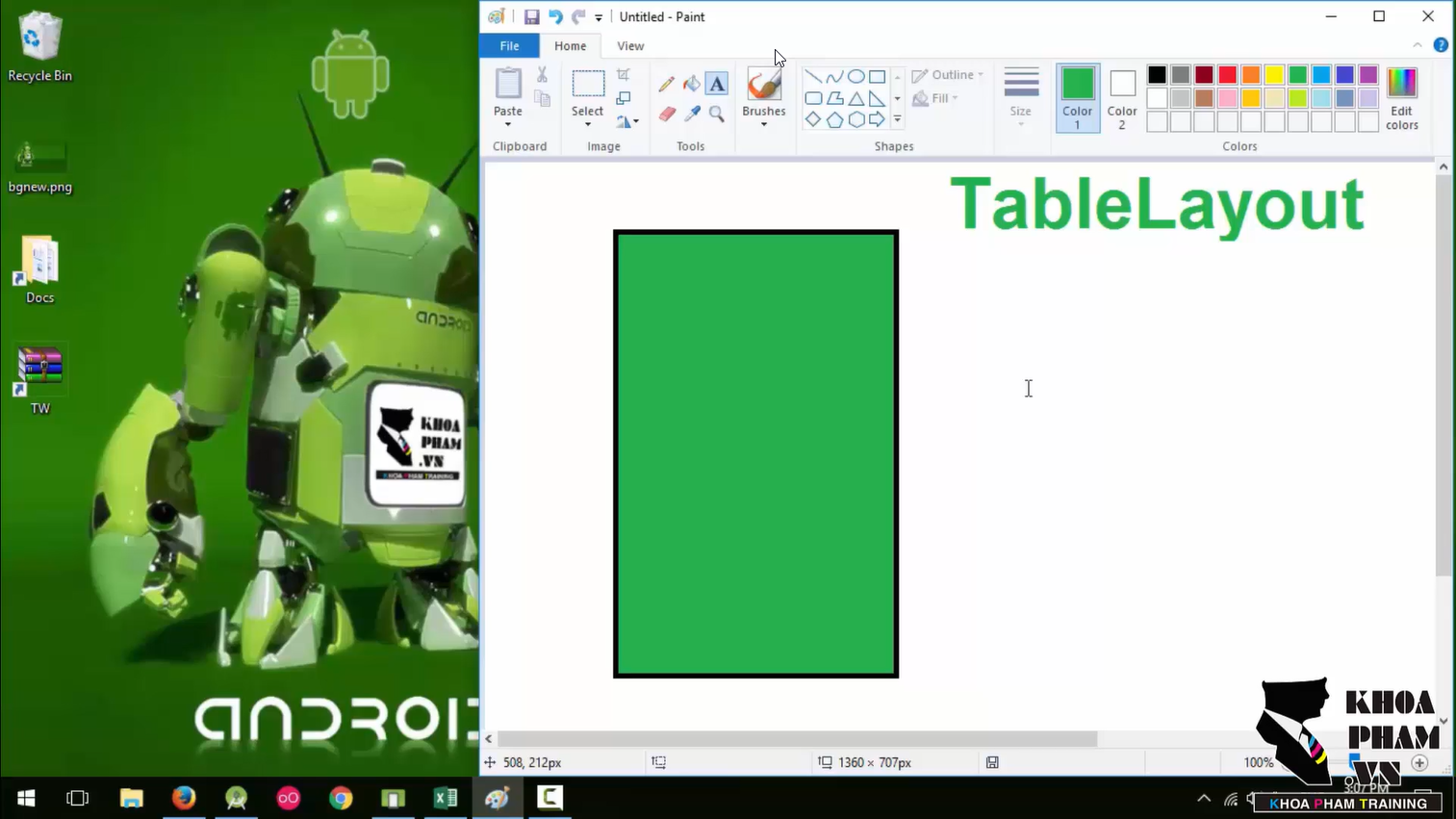This screenshot has width=1456, height=819.
Task: Open the Rotate or flip dropdown
Action: [627, 122]
